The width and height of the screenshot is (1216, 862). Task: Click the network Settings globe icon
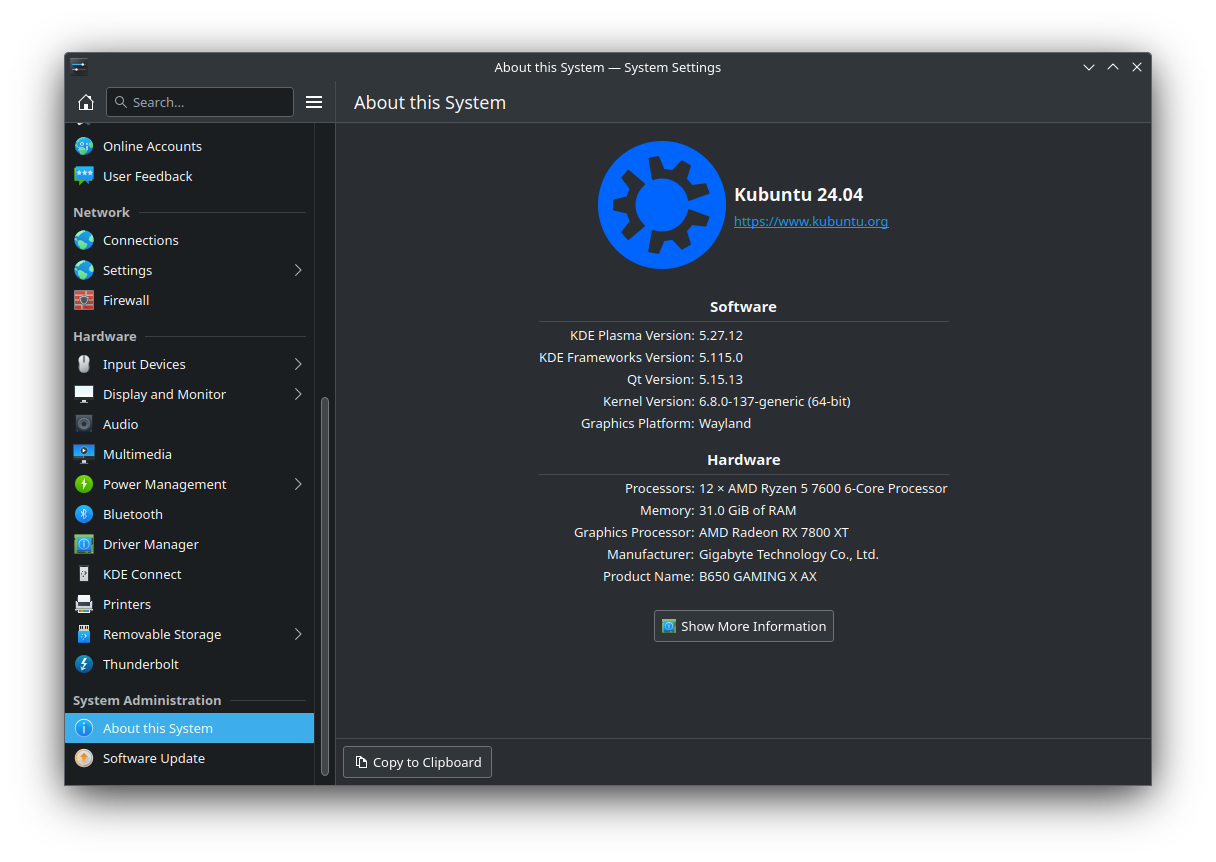(84, 270)
